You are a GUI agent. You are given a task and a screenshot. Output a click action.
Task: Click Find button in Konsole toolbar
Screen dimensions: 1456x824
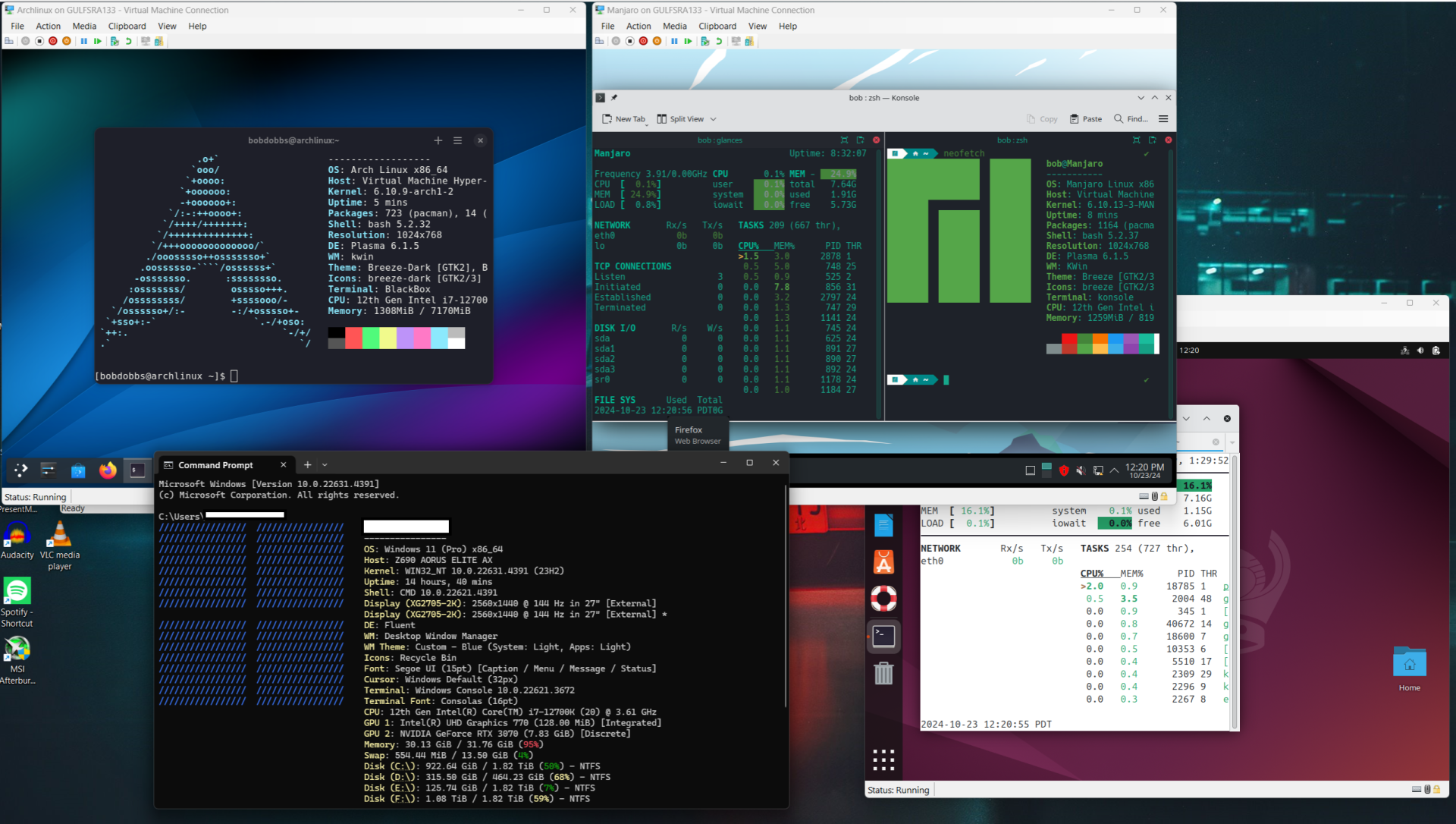coord(1130,119)
